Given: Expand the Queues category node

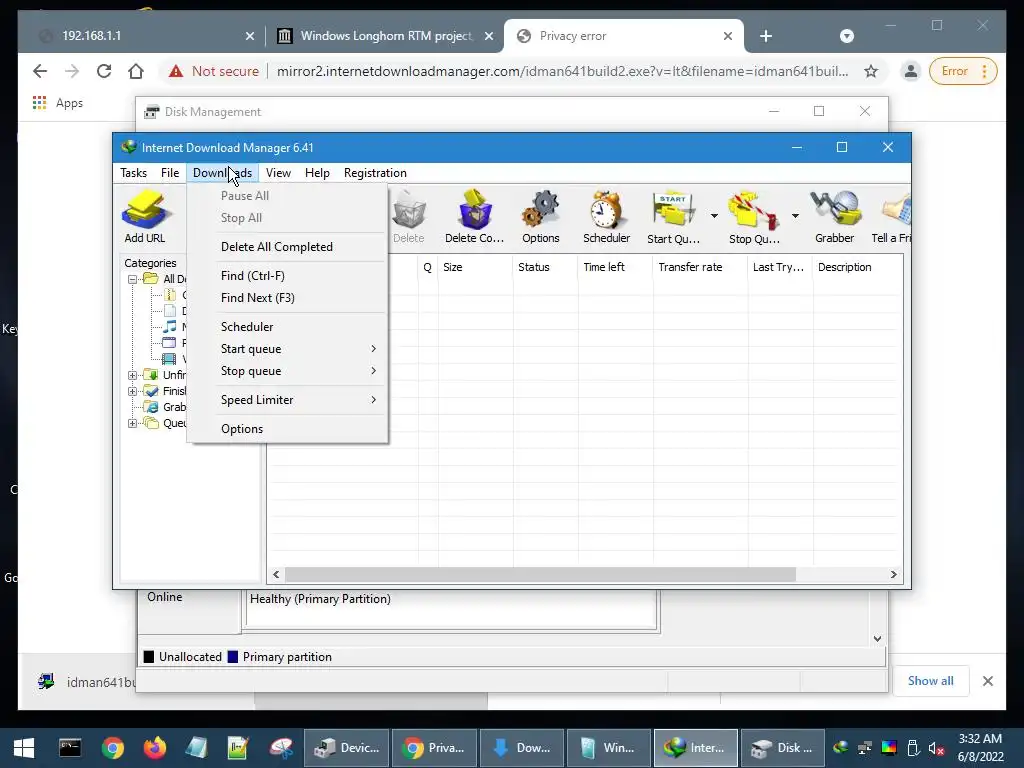Looking at the screenshot, I should point(133,423).
